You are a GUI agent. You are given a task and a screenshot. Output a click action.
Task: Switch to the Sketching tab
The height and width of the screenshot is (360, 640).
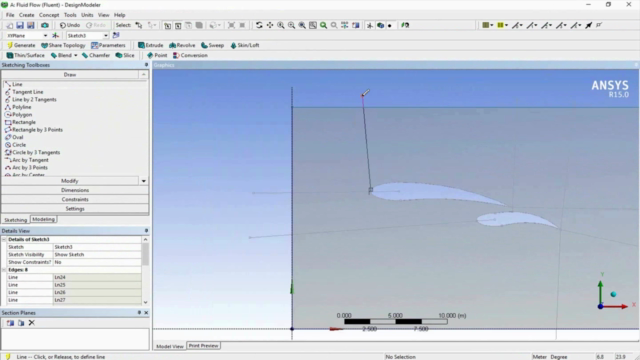[x=16, y=220]
